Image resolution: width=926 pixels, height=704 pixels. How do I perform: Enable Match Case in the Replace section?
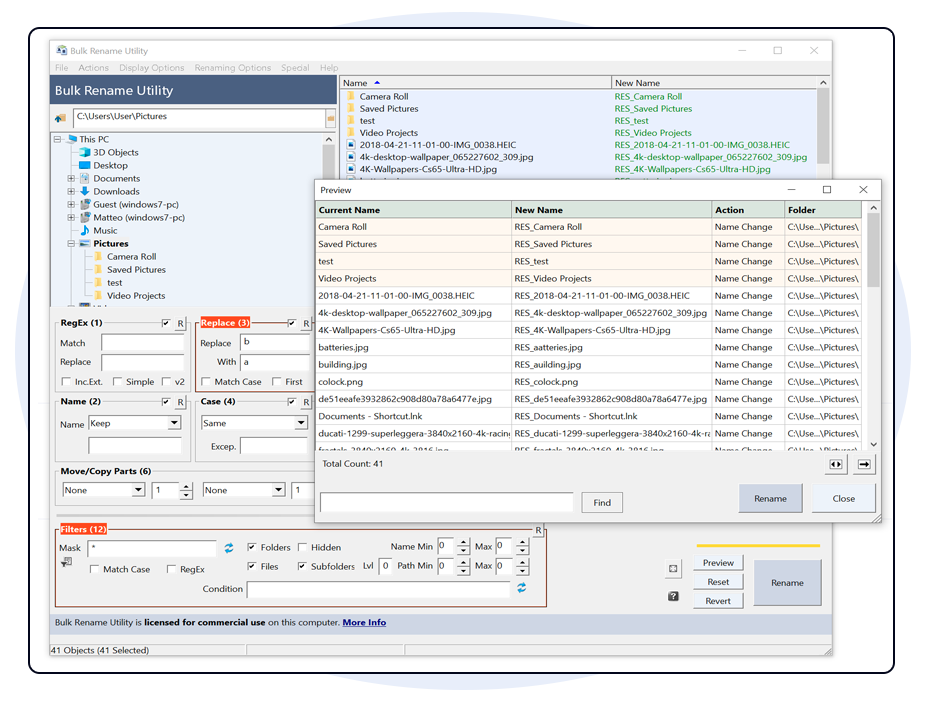pos(206,382)
